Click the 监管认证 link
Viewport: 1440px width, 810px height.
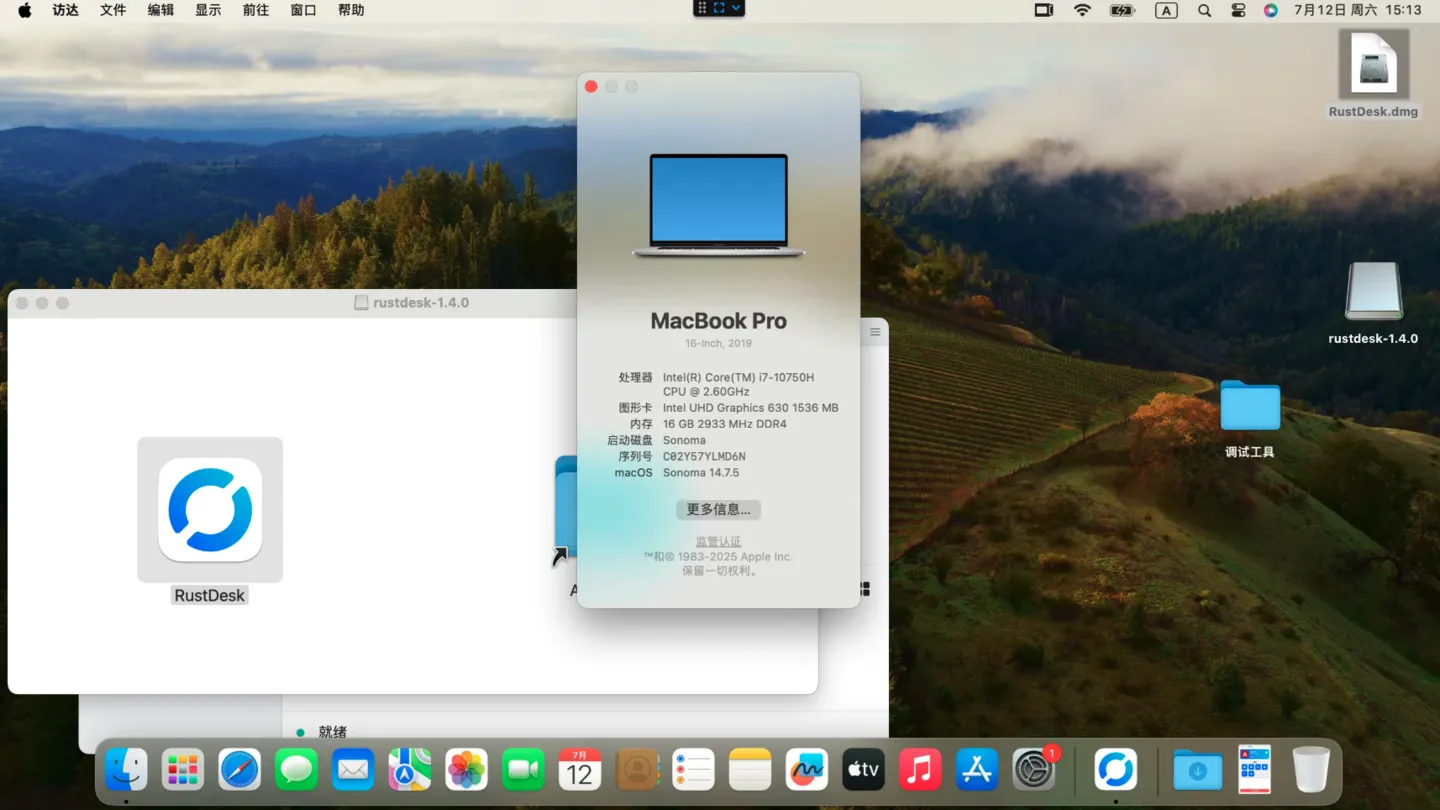[718, 541]
